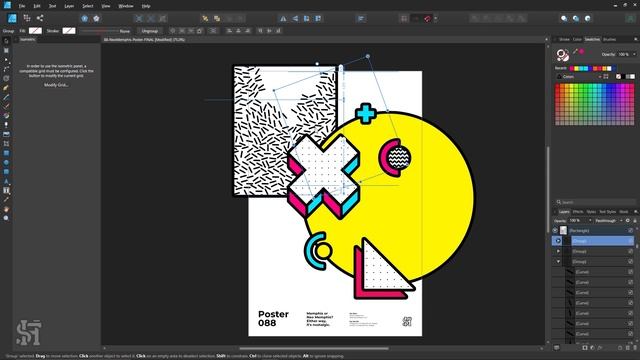Screen dimensions: 640x360
Task: Open the Layers opacity 100% dropdown
Action: tap(580, 220)
